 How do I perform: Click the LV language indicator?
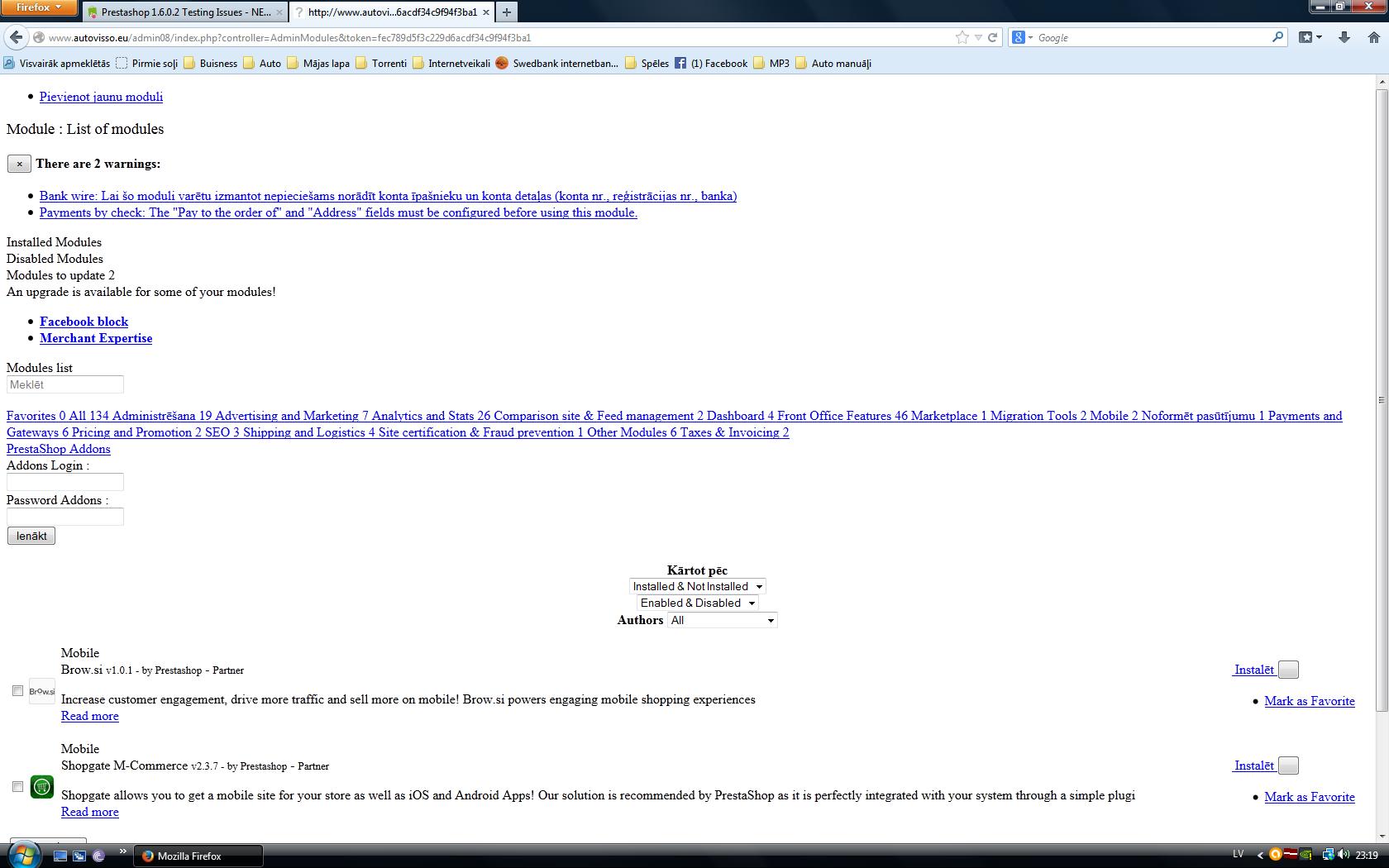coord(1238,855)
